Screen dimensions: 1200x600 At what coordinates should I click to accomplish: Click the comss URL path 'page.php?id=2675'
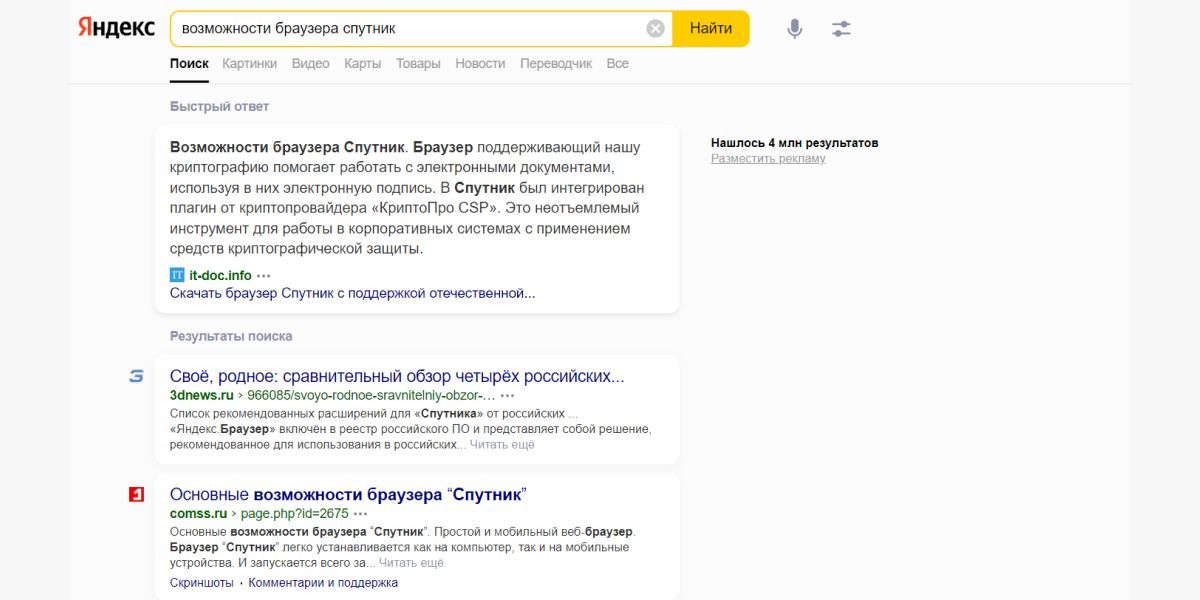click(294, 513)
